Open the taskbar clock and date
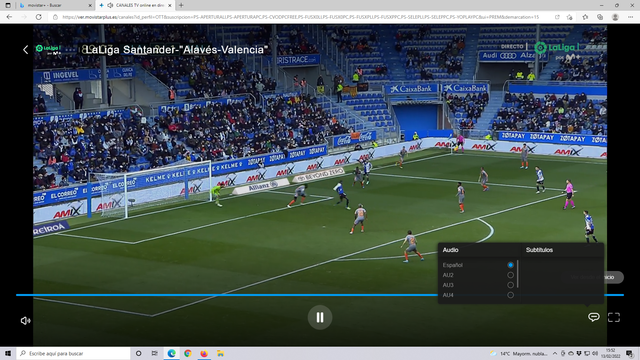Screen dimensions: 640x360 (611, 353)
